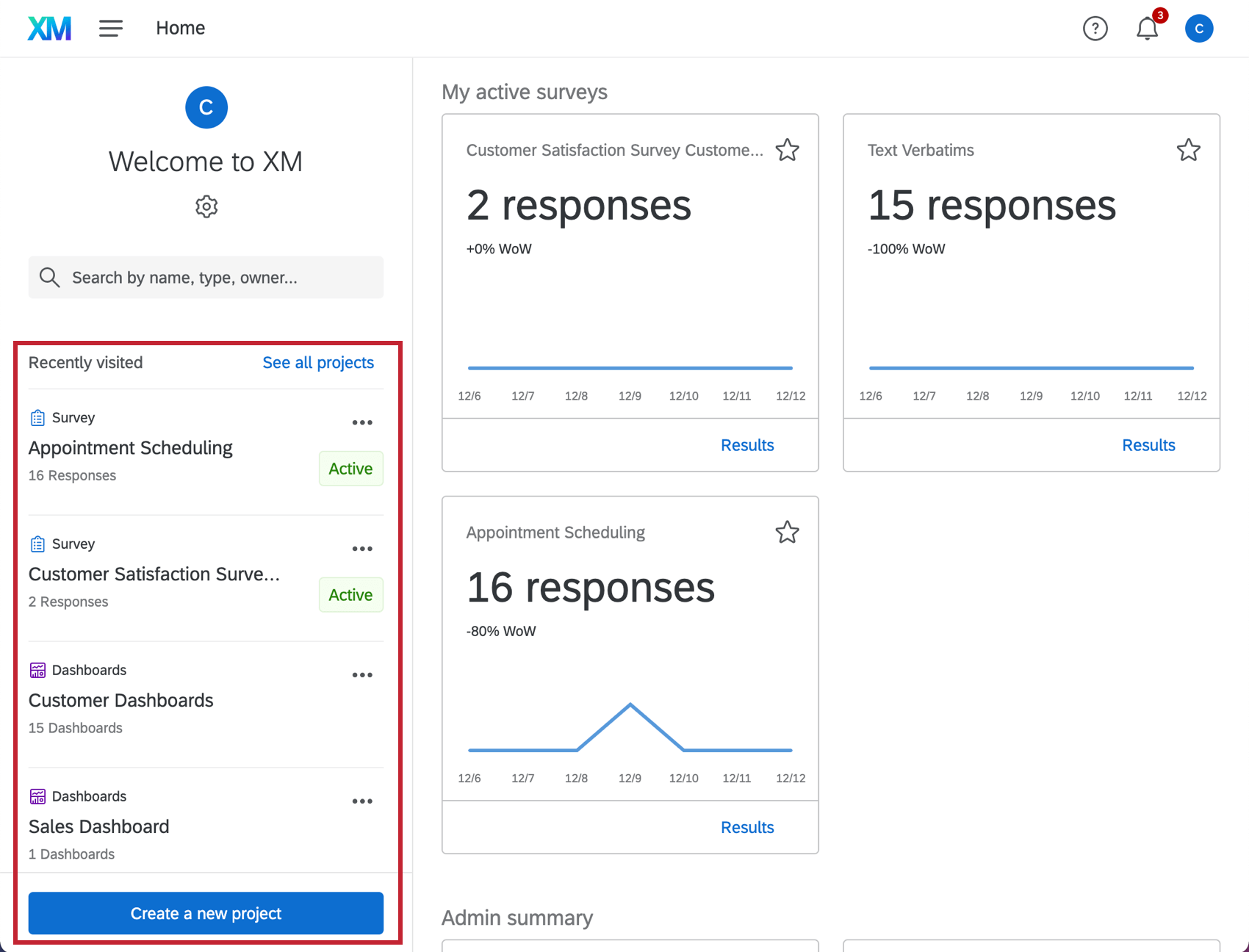Open the settings gear under Welcome to XM
This screenshot has width=1249, height=952.
coord(206,206)
